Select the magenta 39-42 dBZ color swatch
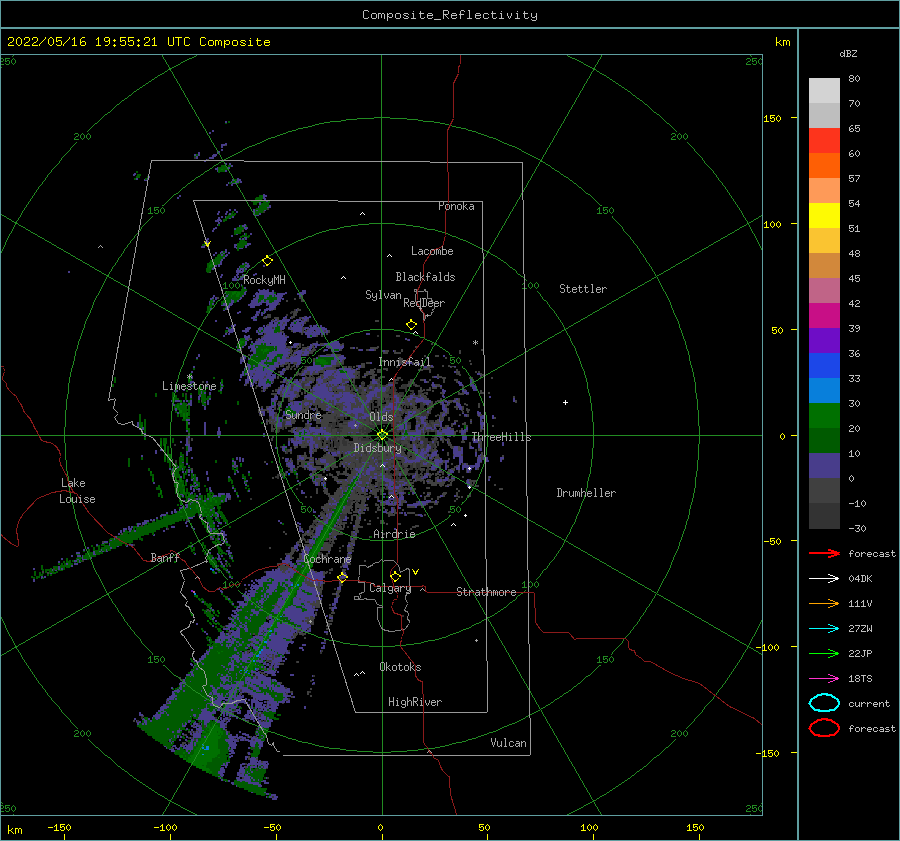This screenshot has width=900, height=841. point(824,316)
